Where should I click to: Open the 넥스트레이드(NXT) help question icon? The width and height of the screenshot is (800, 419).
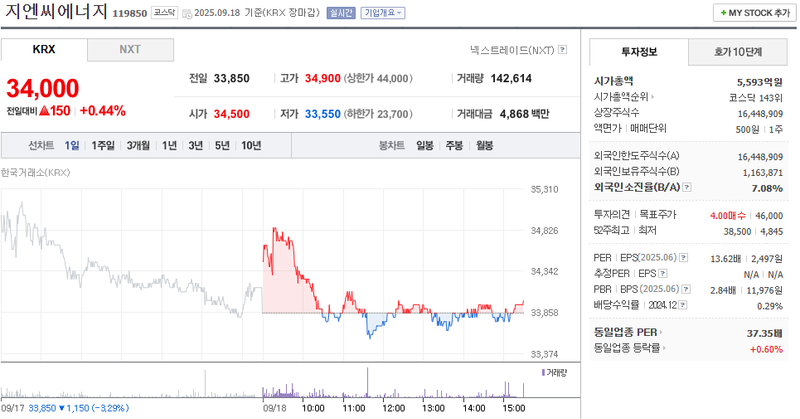(x=562, y=50)
